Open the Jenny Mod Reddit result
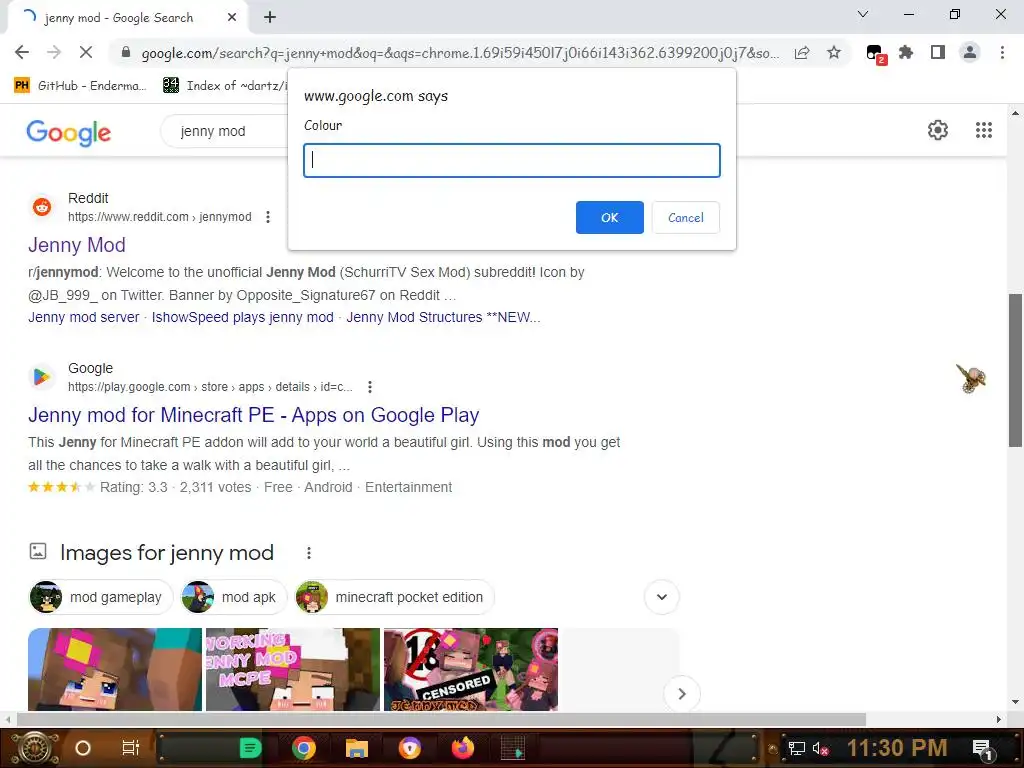The image size is (1024, 768). pos(76,245)
